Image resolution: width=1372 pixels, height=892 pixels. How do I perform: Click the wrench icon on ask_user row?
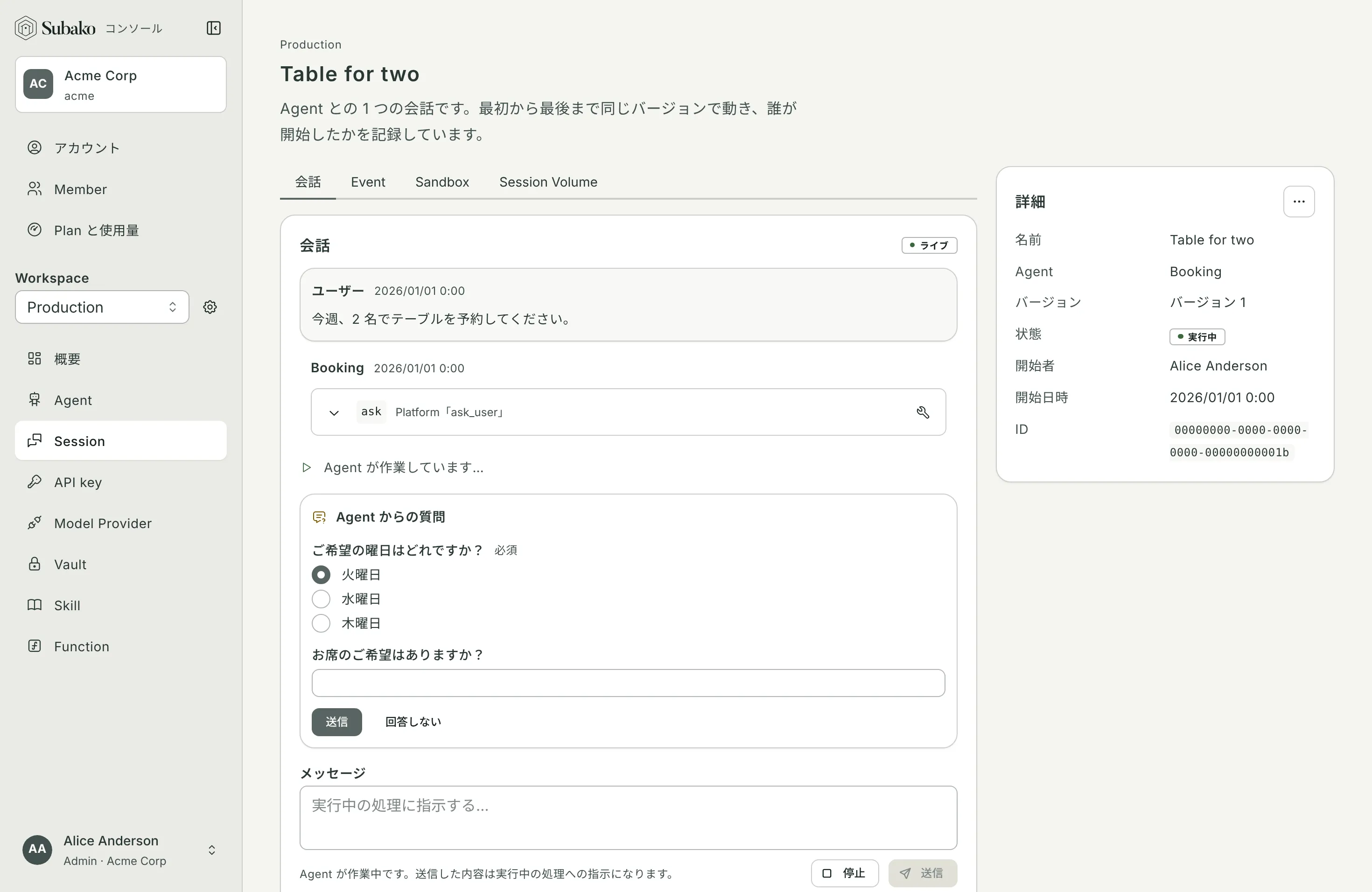pos(922,412)
